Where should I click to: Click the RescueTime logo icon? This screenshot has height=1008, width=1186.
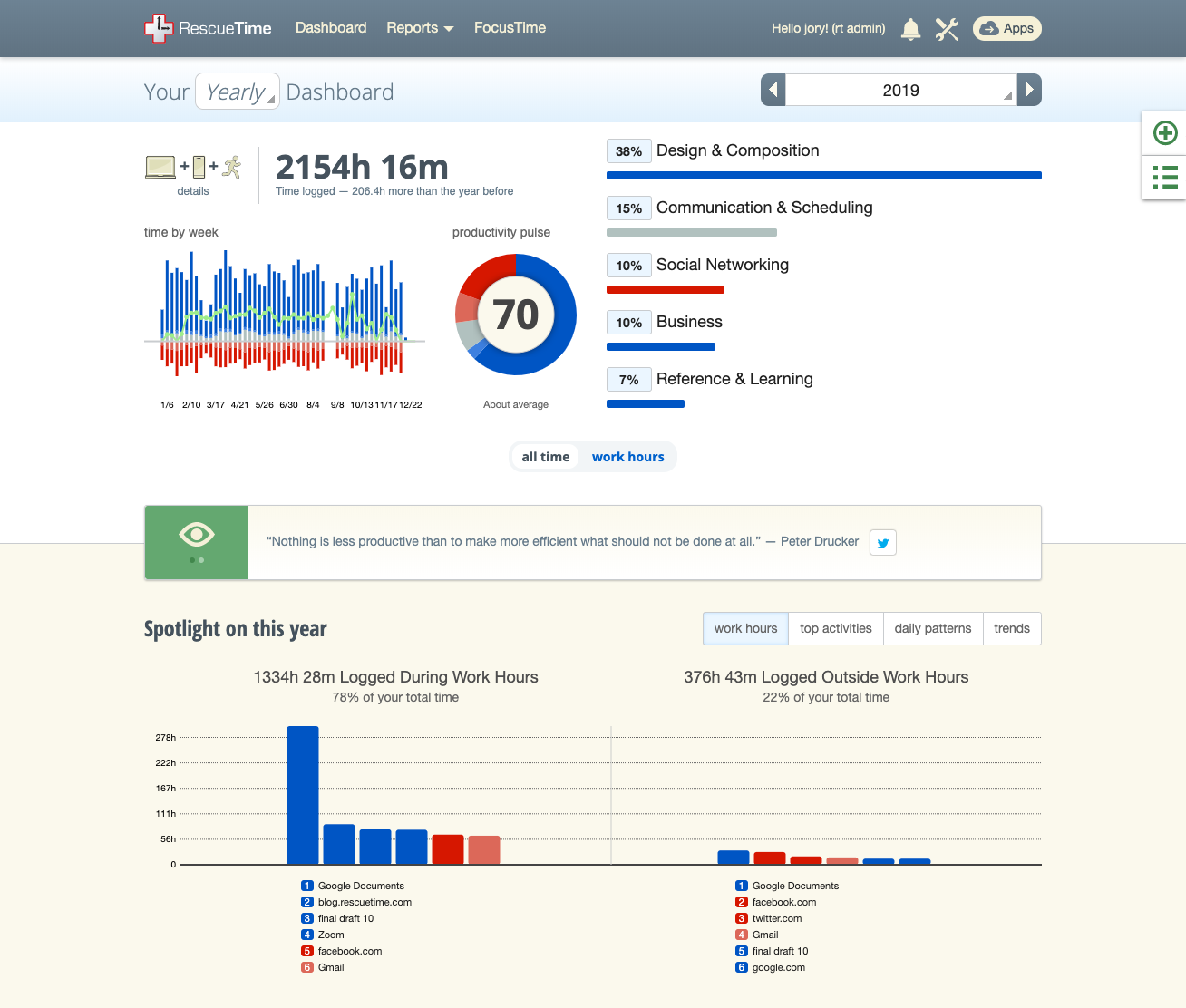[159, 28]
